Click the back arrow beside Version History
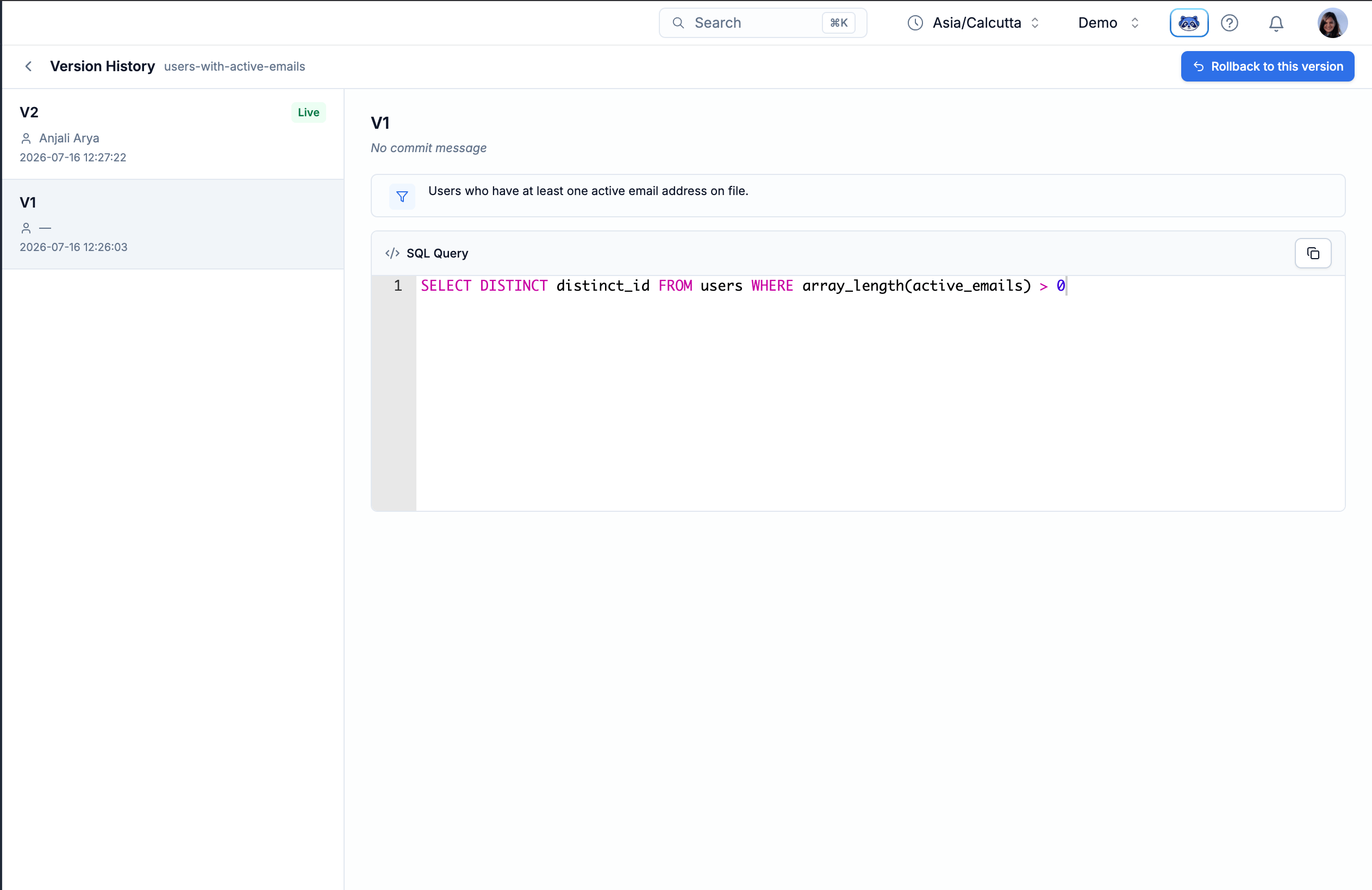Image resolution: width=1372 pixels, height=890 pixels. (x=28, y=66)
